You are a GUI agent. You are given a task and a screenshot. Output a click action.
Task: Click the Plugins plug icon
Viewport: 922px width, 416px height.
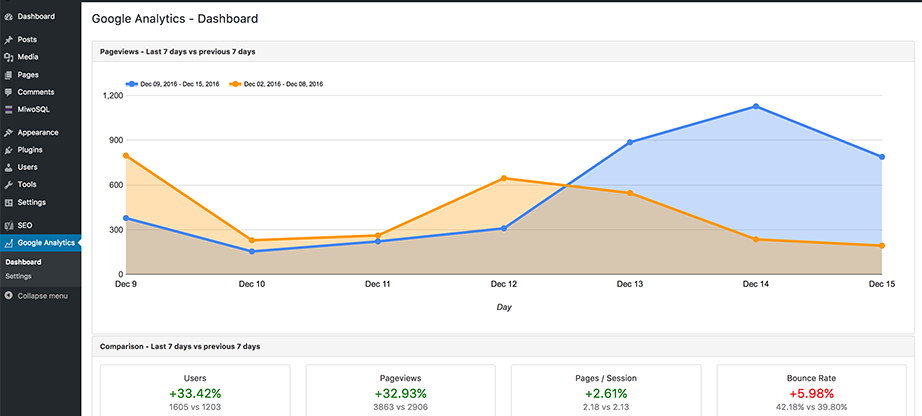(8, 150)
